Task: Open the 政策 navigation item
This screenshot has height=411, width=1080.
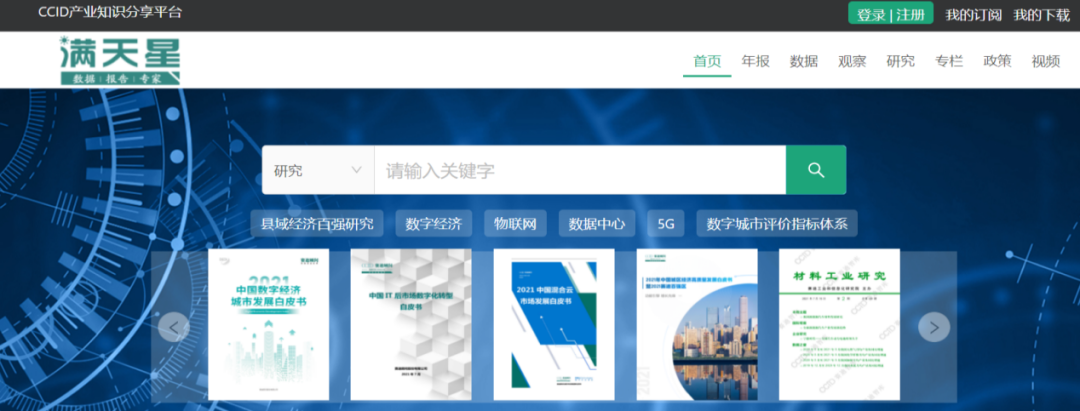Action: point(997,61)
